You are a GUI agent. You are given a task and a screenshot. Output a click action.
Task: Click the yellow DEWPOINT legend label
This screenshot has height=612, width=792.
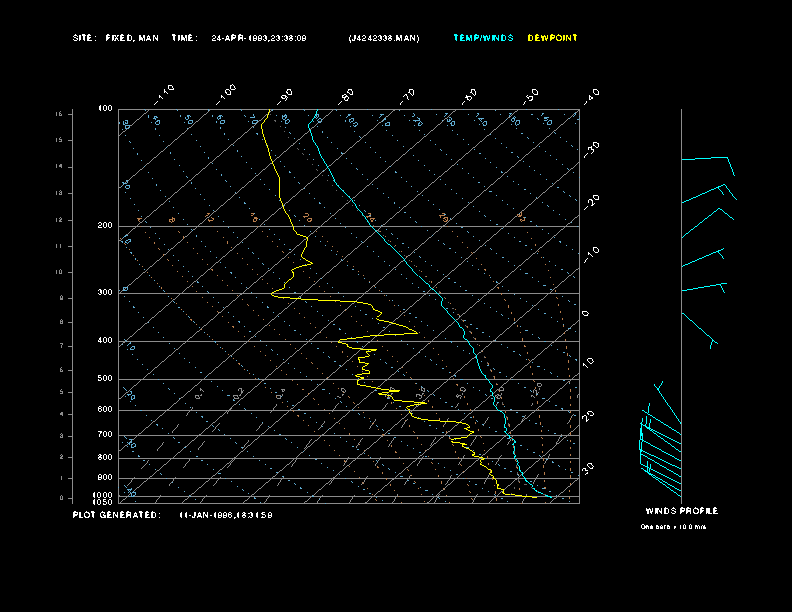(x=552, y=38)
